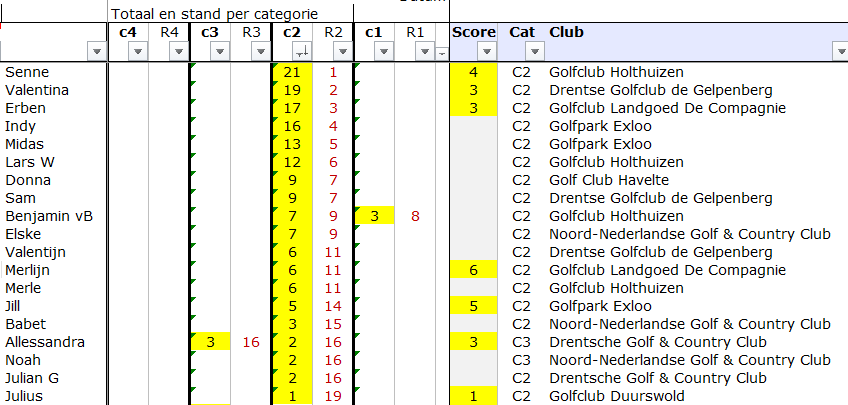Open the R2 column filter dropdown
Screen dimensions: 848x405
344,52
